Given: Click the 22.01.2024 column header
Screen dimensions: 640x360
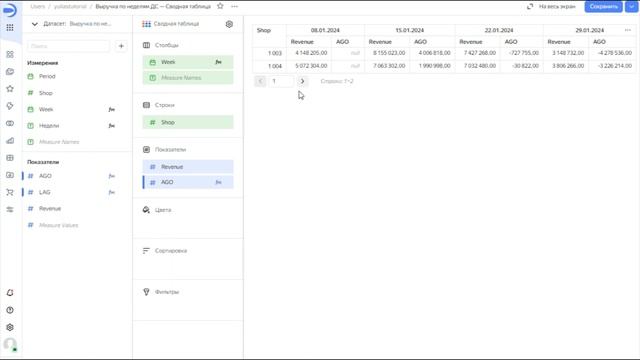Looking at the screenshot, I should (499, 30).
